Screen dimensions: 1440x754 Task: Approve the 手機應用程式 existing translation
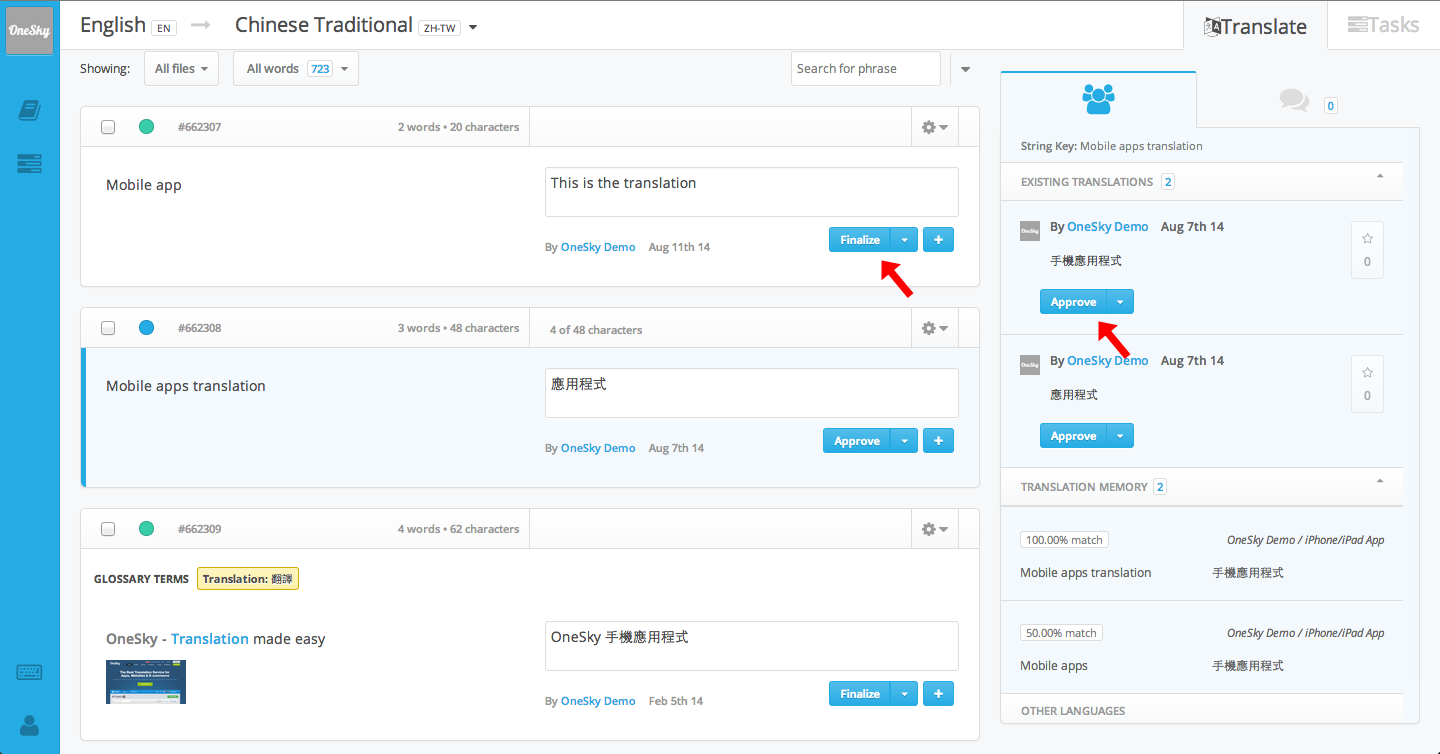click(x=1074, y=302)
